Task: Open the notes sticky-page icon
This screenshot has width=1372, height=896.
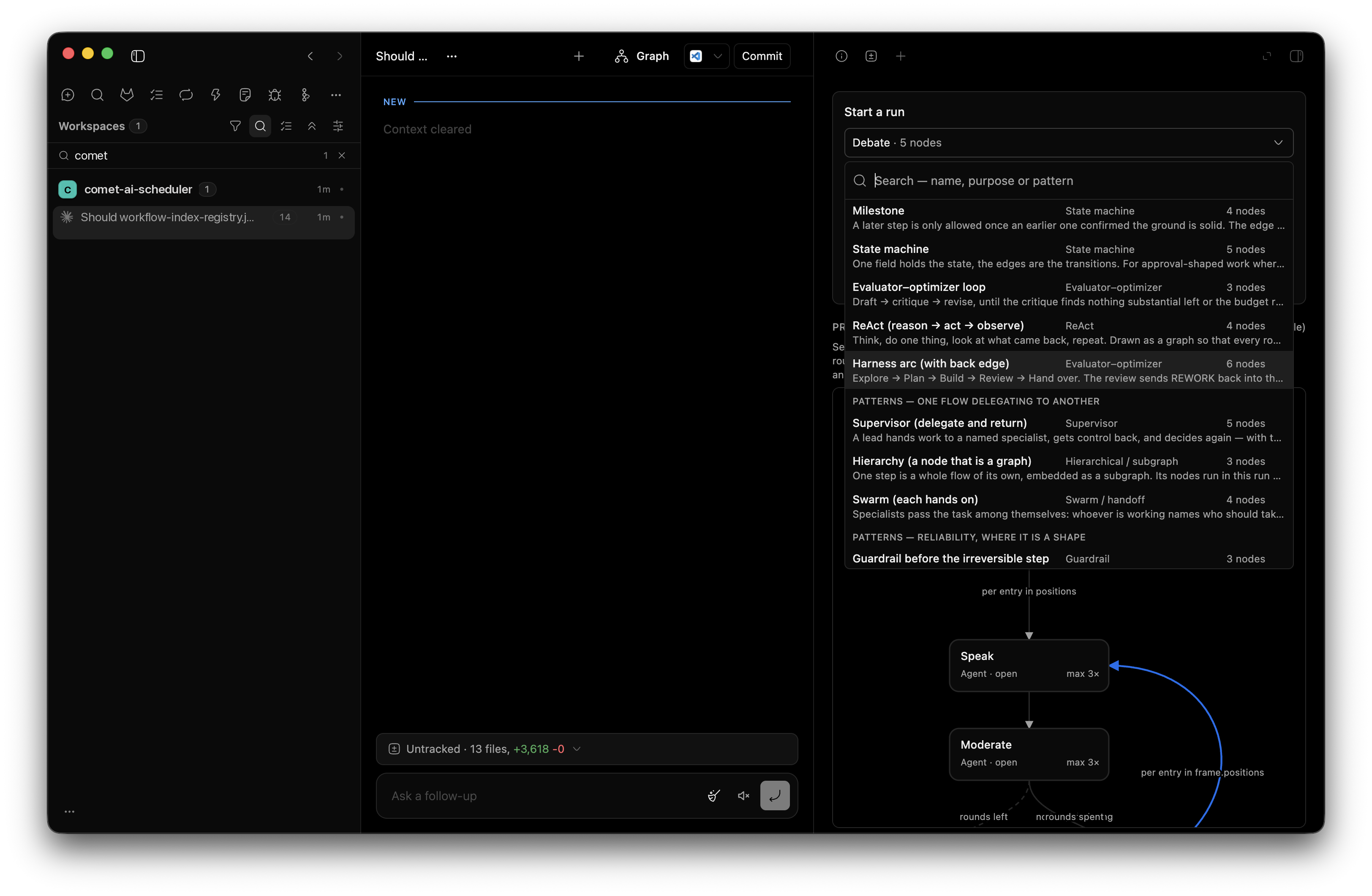Action: click(x=245, y=95)
